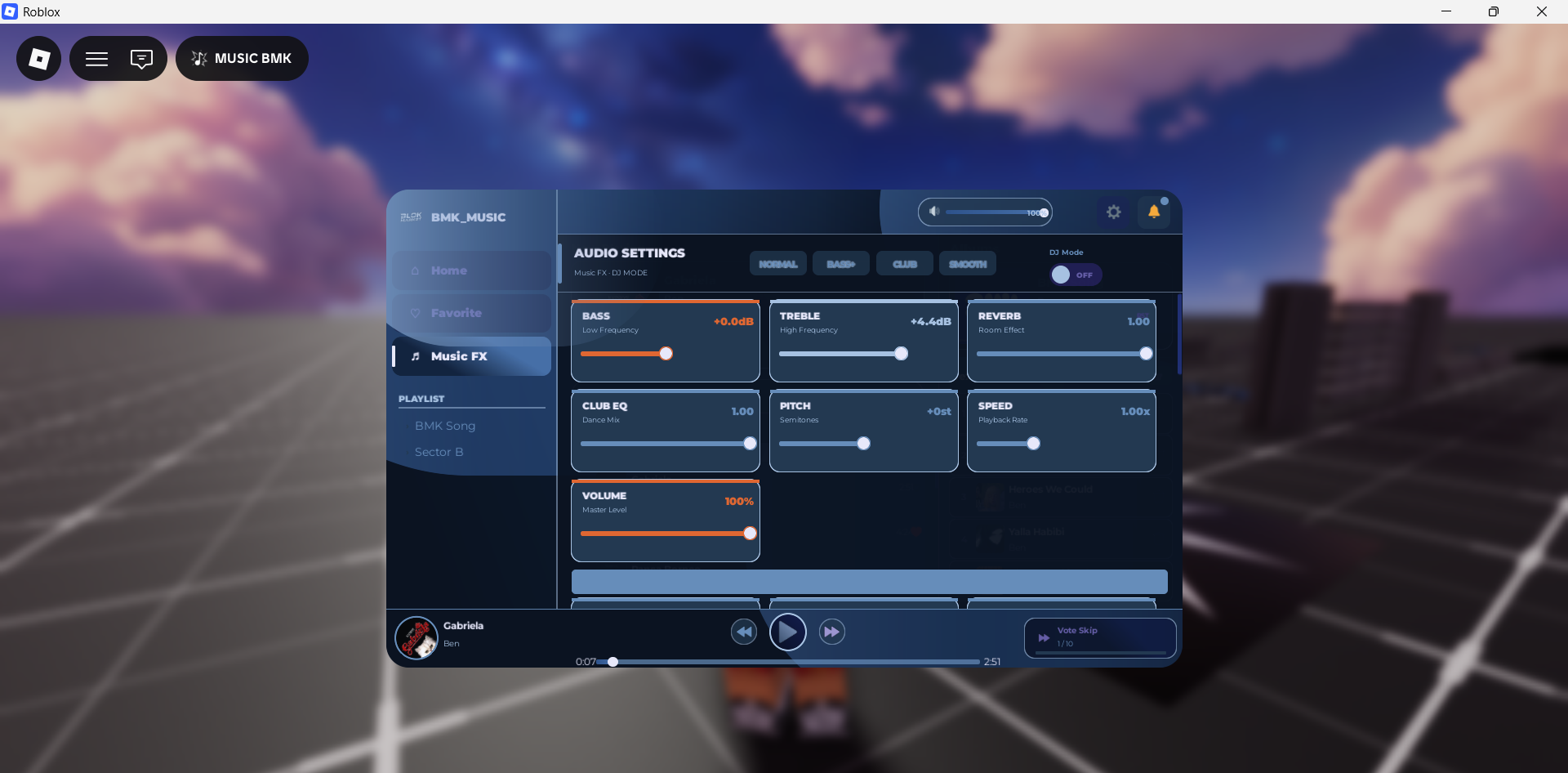Image resolution: width=1568 pixels, height=773 pixels.
Task: Enable the SMOOTH audio preset
Action: (x=967, y=263)
